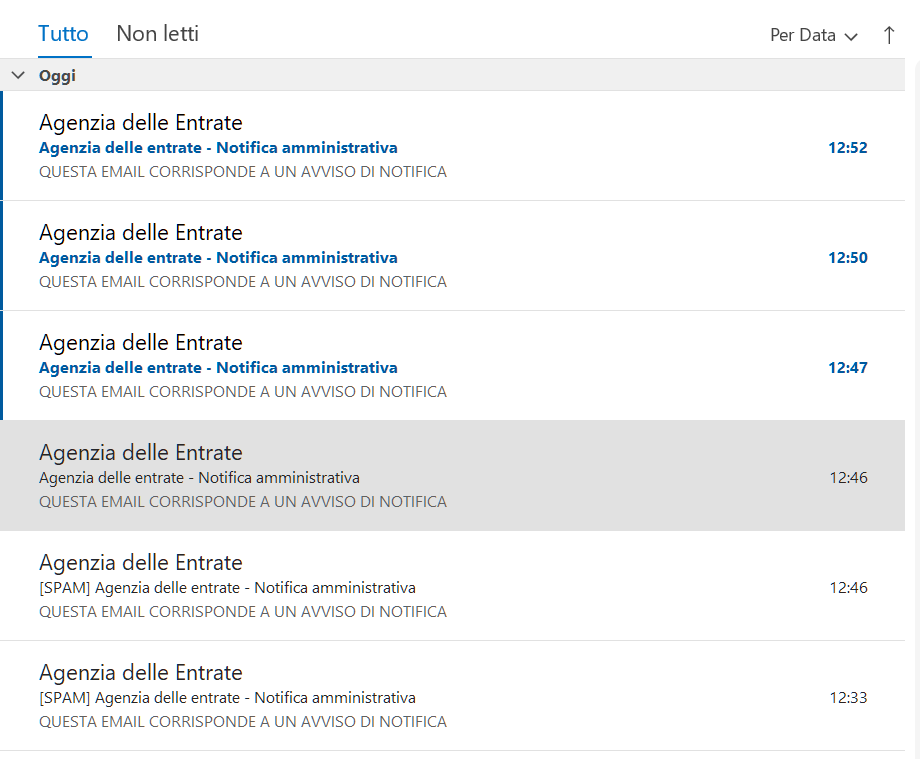This screenshot has width=920, height=759.
Task: Click the sender name of the highlighted email
Action: click(x=140, y=453)
